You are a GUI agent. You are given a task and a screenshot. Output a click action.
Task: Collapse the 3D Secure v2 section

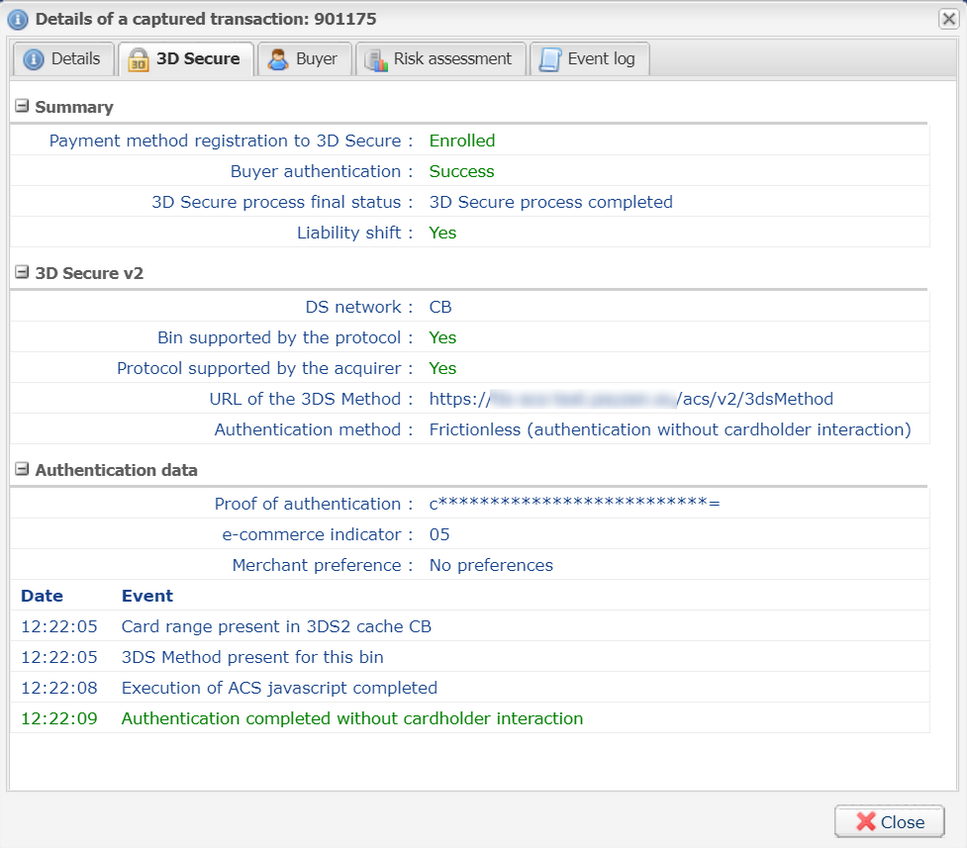pyautogui.click(x=22, y=272)
